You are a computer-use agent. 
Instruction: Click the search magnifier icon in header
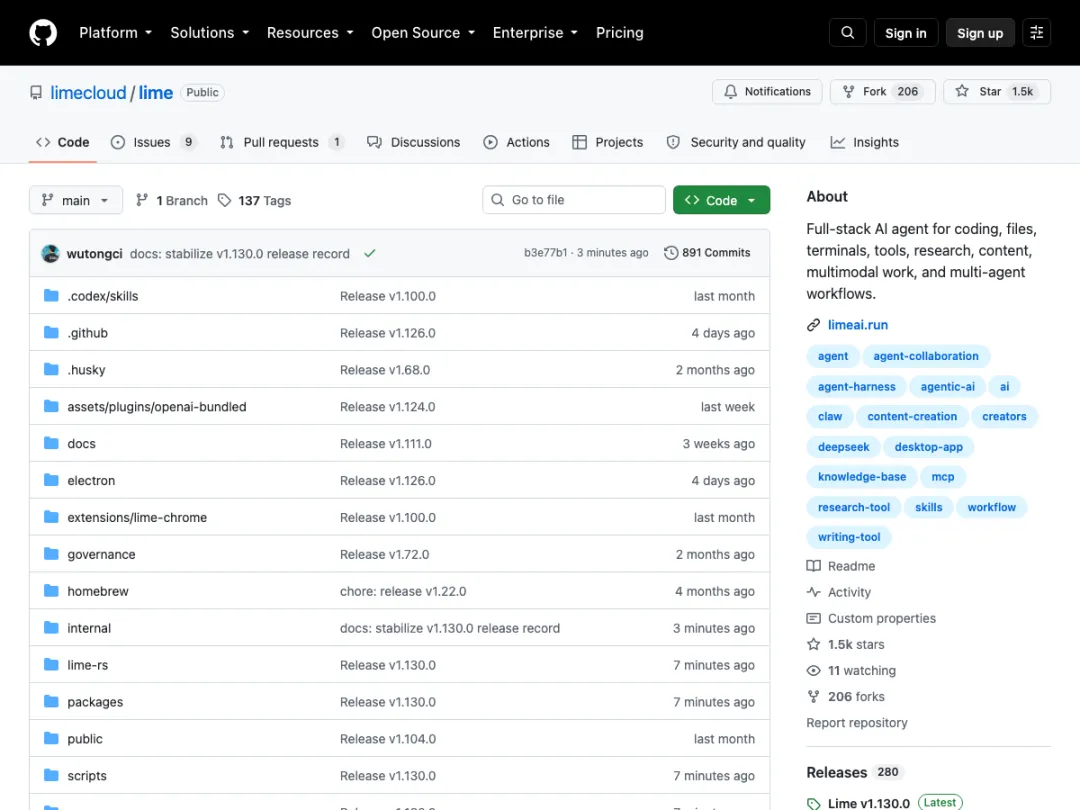pyautogui.click(x=847, y=32)
